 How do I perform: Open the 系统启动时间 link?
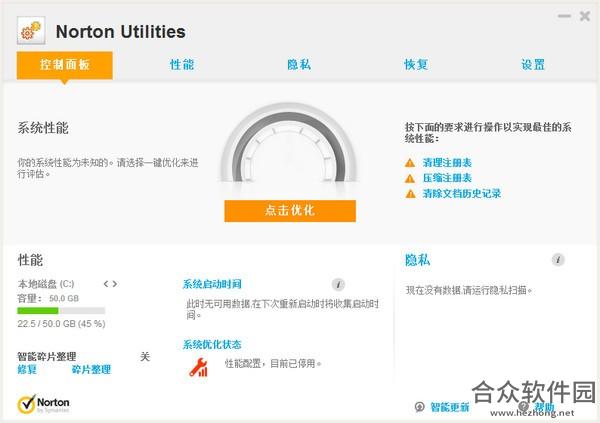[x=212, y=284]
